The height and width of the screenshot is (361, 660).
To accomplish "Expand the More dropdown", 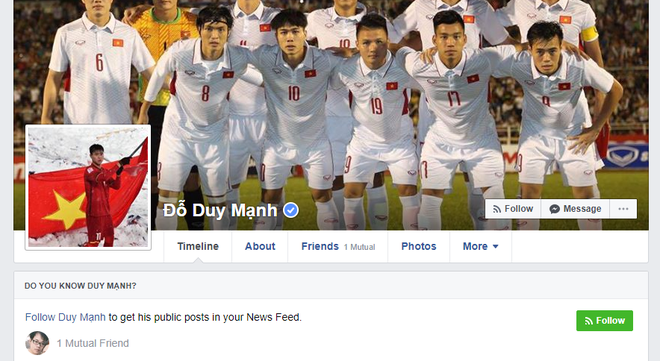I will pyautogui.click(x=481, y=247).
